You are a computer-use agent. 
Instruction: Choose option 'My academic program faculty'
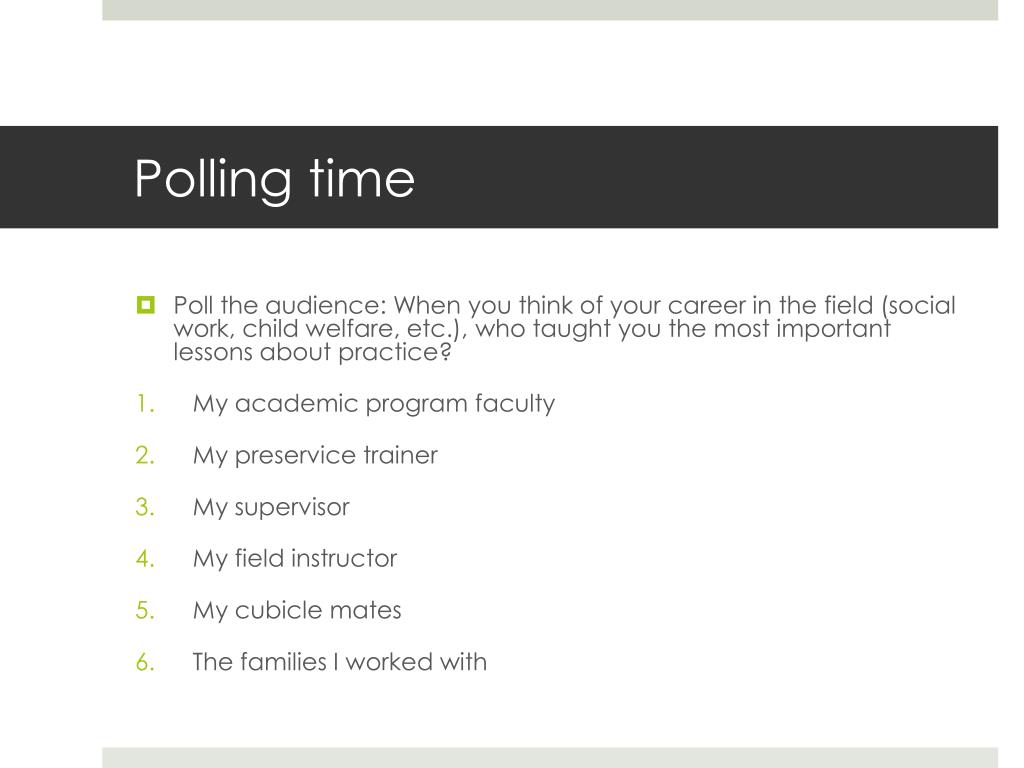[x=374, y=404]
